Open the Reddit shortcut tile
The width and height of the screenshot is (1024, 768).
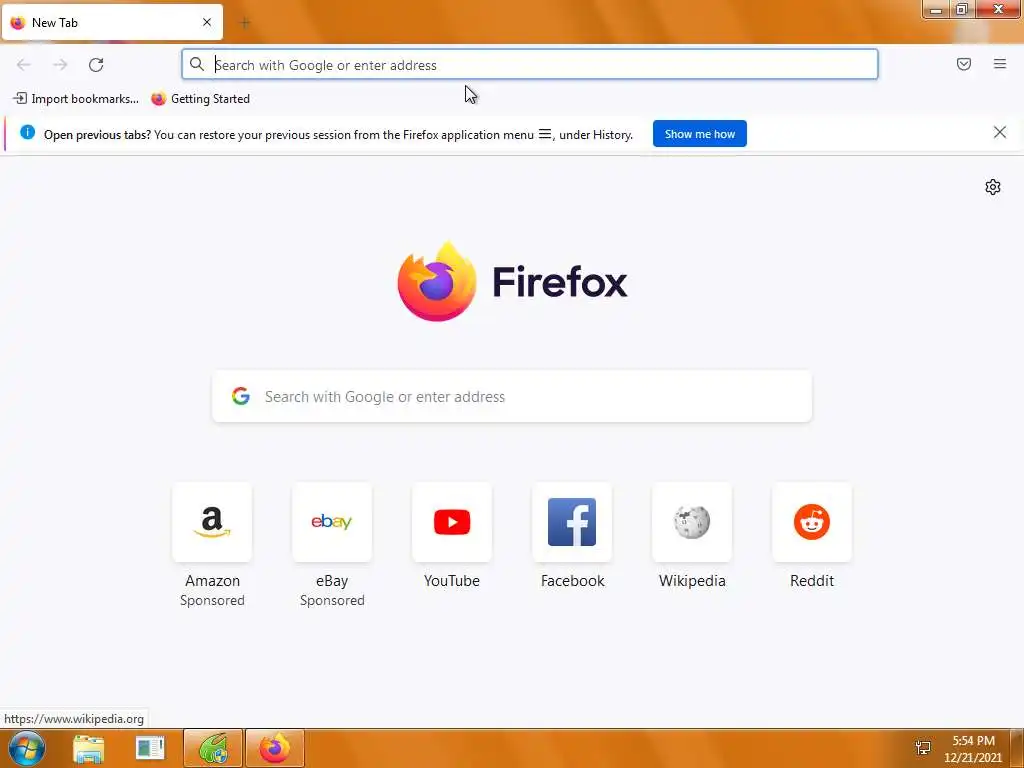tap(812, 522)
